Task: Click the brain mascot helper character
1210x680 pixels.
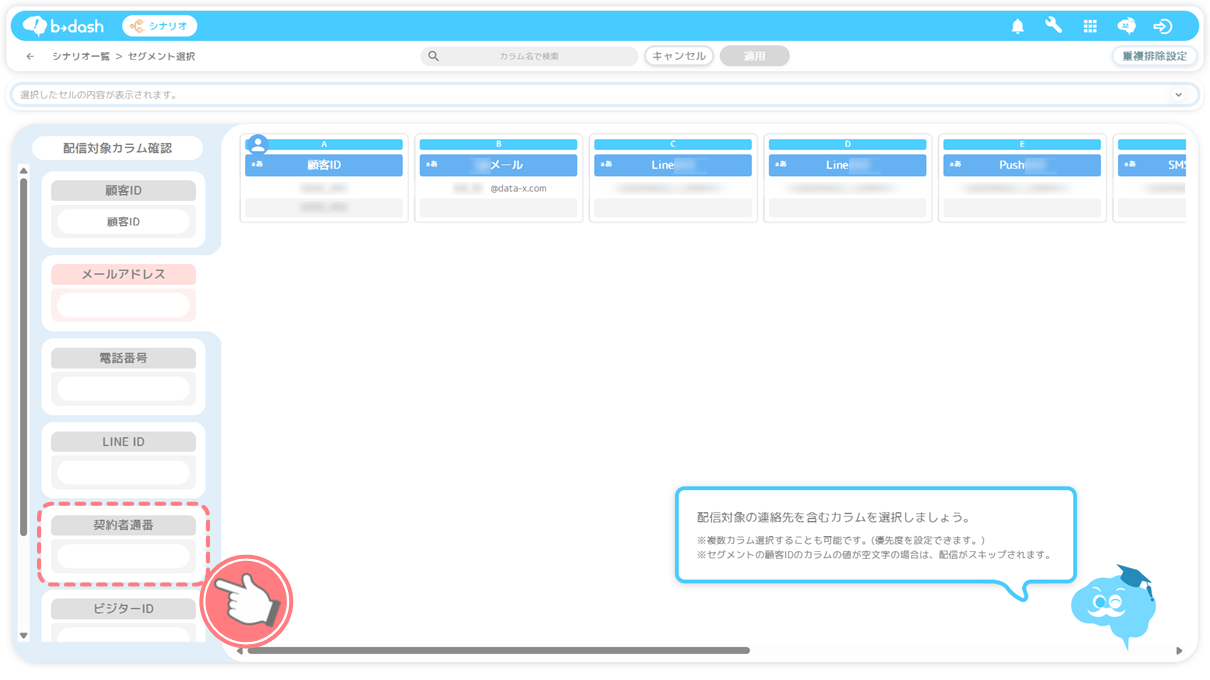Action: pyautogui.click(x=1111, y=606)
